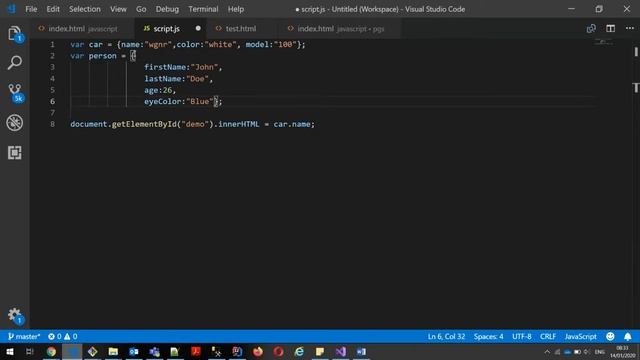Image resolution: width=640 pixels, height=360 pixels.
Task: Open Firefox from the taskbar
Action: 258,351
